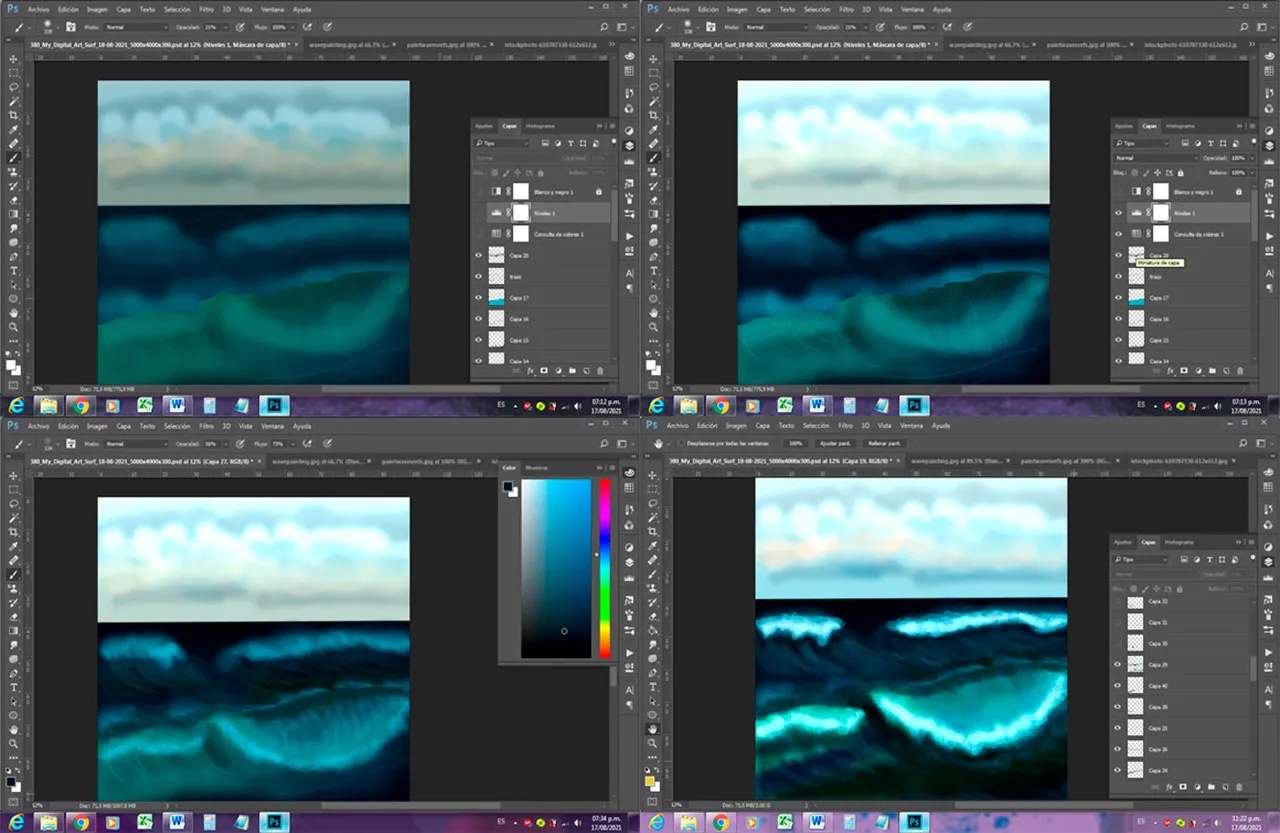Hide the Niveles 1 layer in the 07:13 p.m. window
This screenshot has width=1280, height=833.
1118,213
